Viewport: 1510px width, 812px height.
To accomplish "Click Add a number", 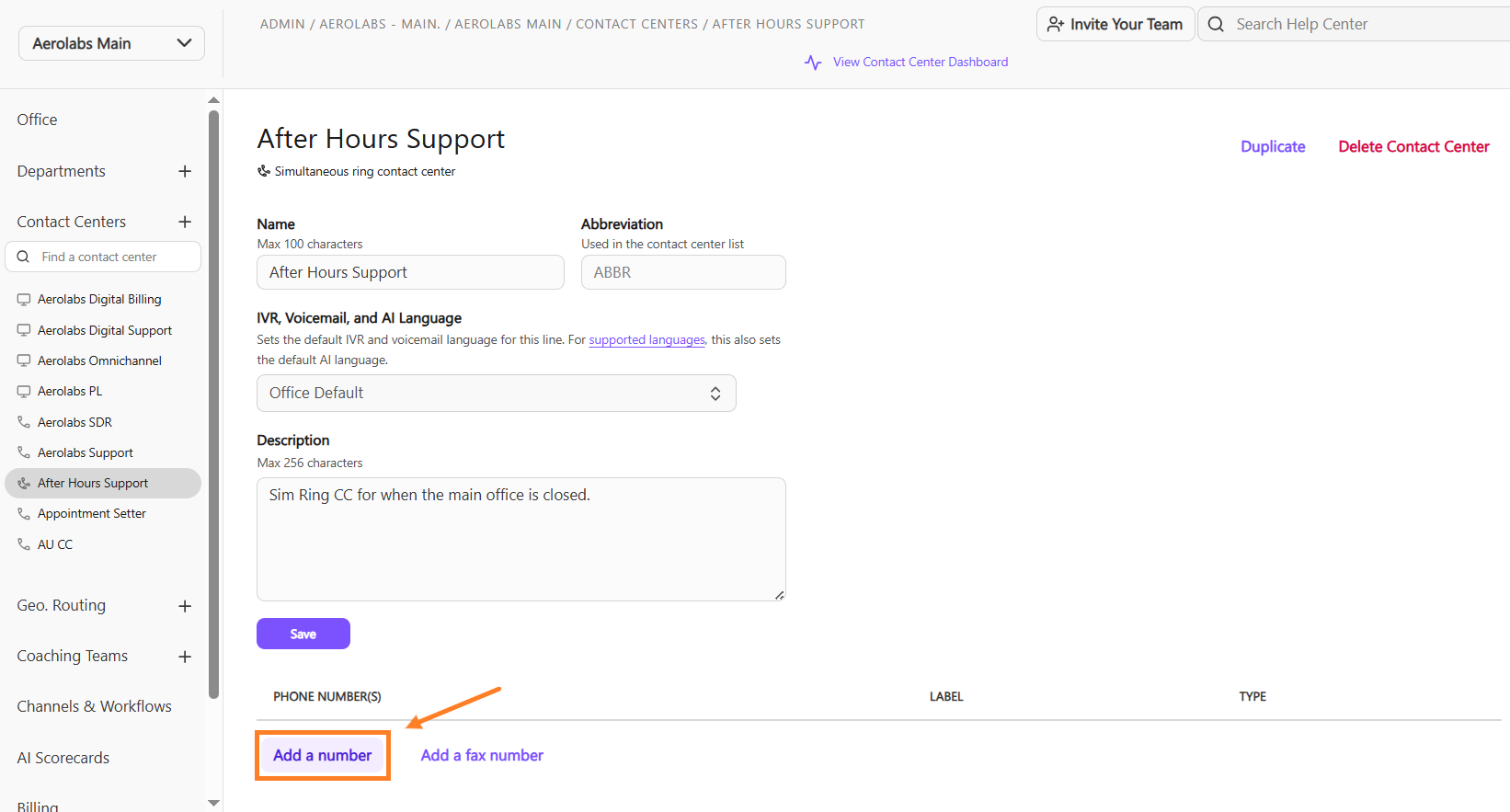I will click(323, 755).
